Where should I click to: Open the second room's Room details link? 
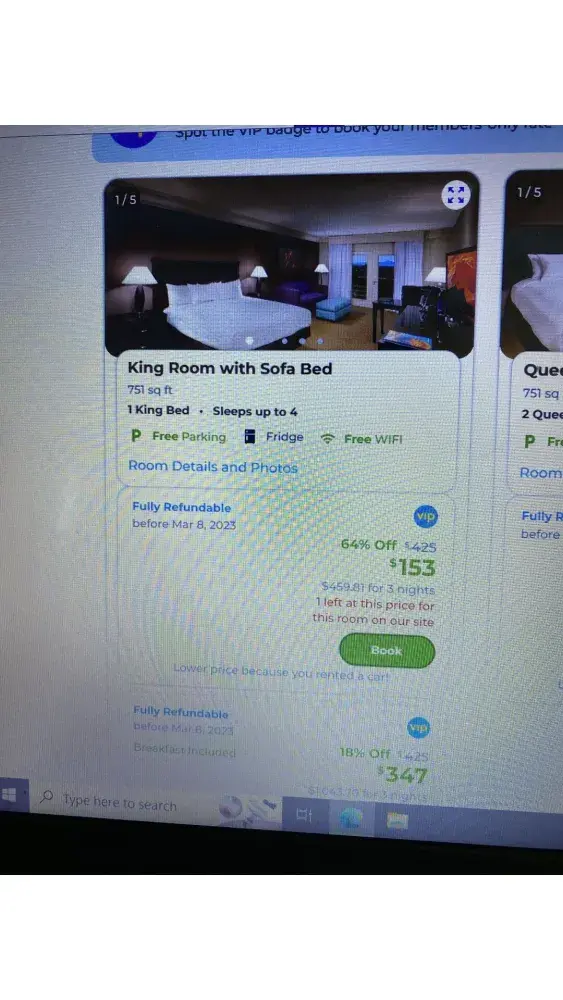point(541,473)
